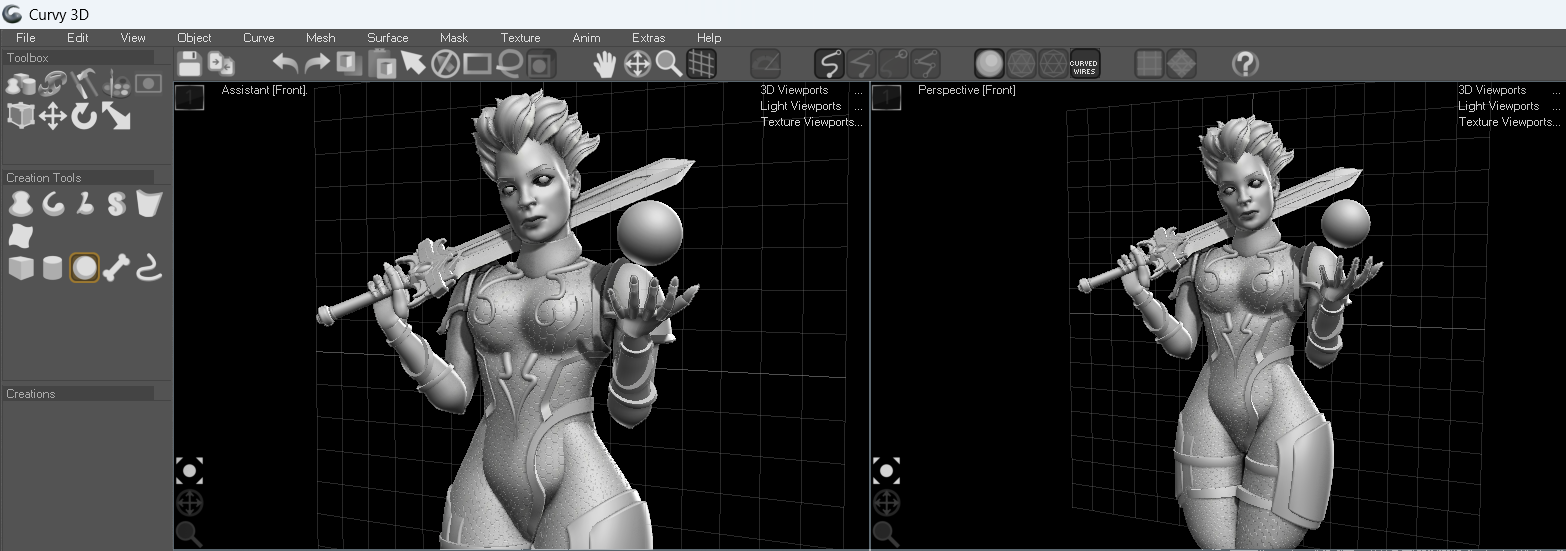Screen dimensions: 1566x551
Task: Select the lathe blob creation tool
Action: [20, 204]
